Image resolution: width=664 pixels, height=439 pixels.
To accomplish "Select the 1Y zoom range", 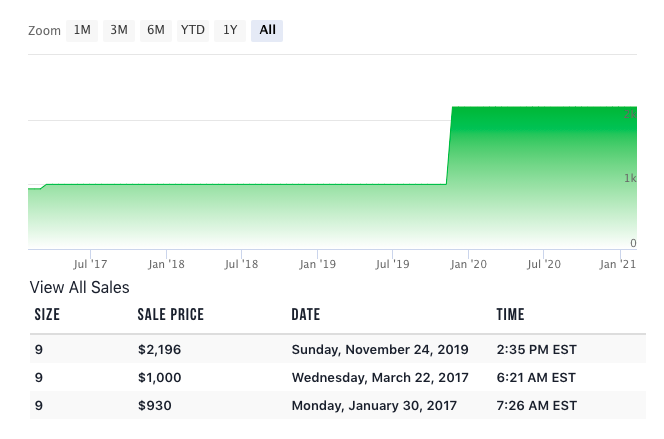I will pyautogui.click(x=230, y=30).
